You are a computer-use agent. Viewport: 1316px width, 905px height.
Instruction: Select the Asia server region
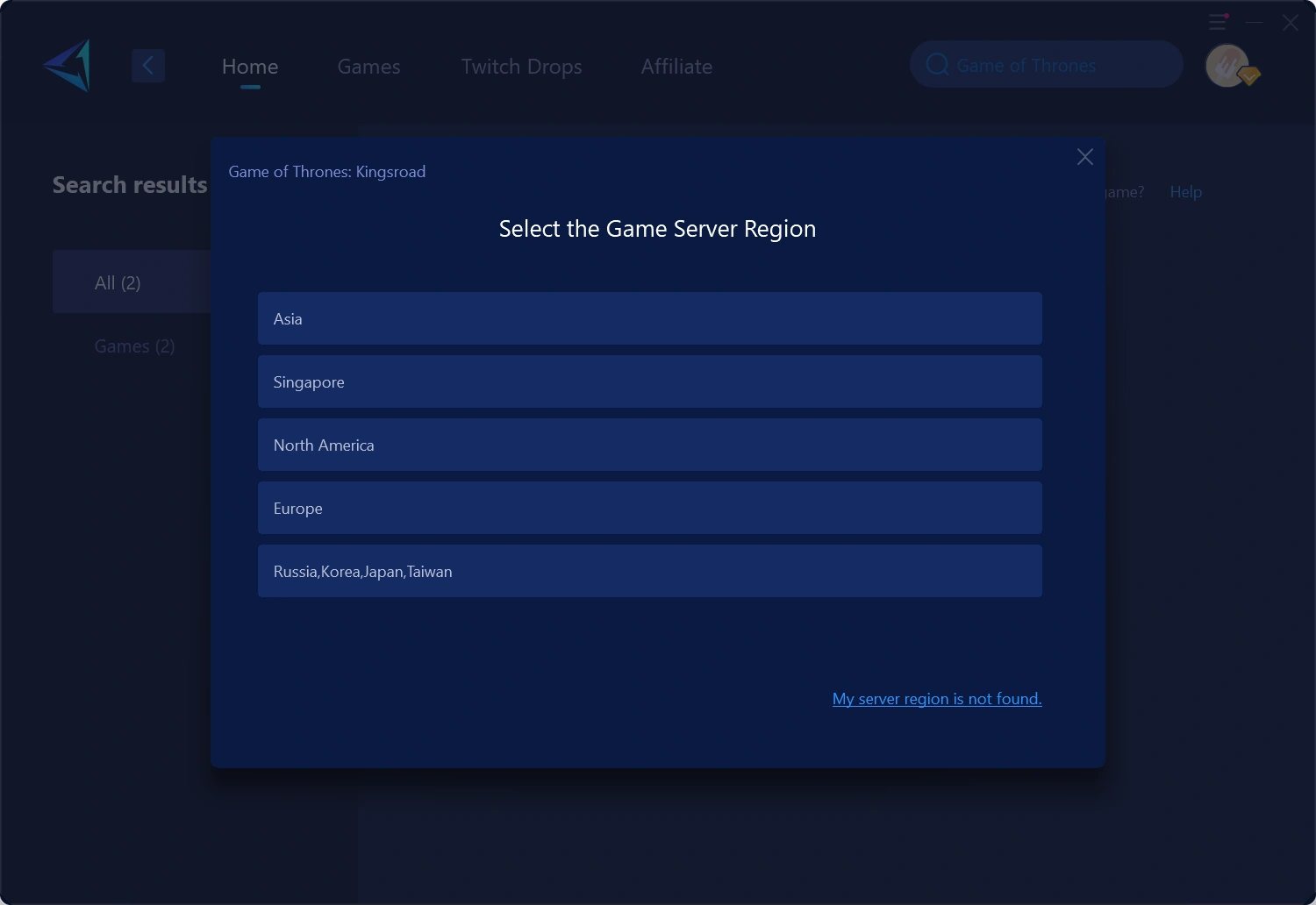650,318
